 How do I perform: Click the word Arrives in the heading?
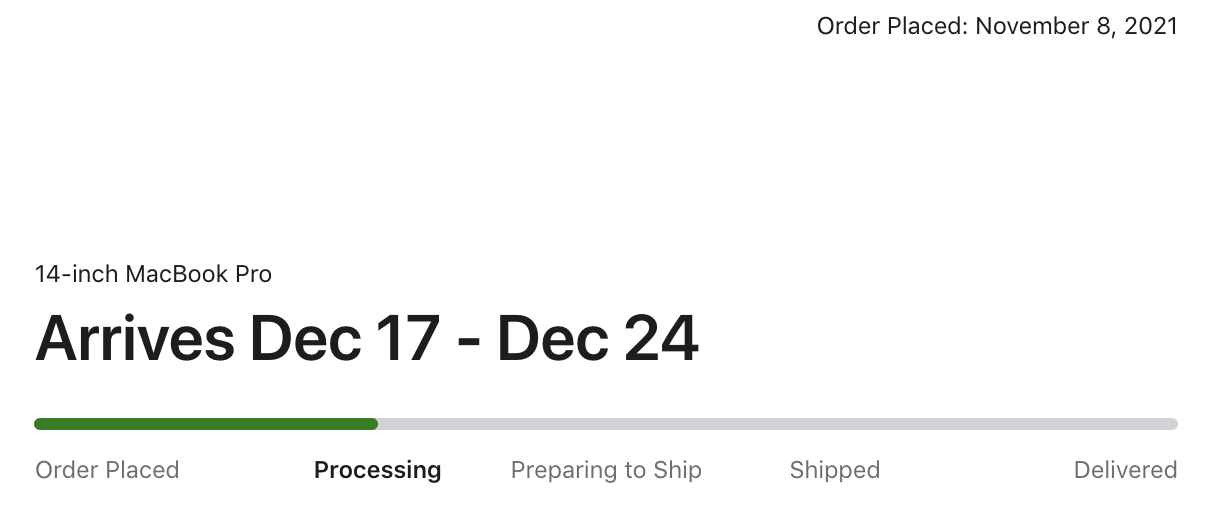tap(135, 339)
